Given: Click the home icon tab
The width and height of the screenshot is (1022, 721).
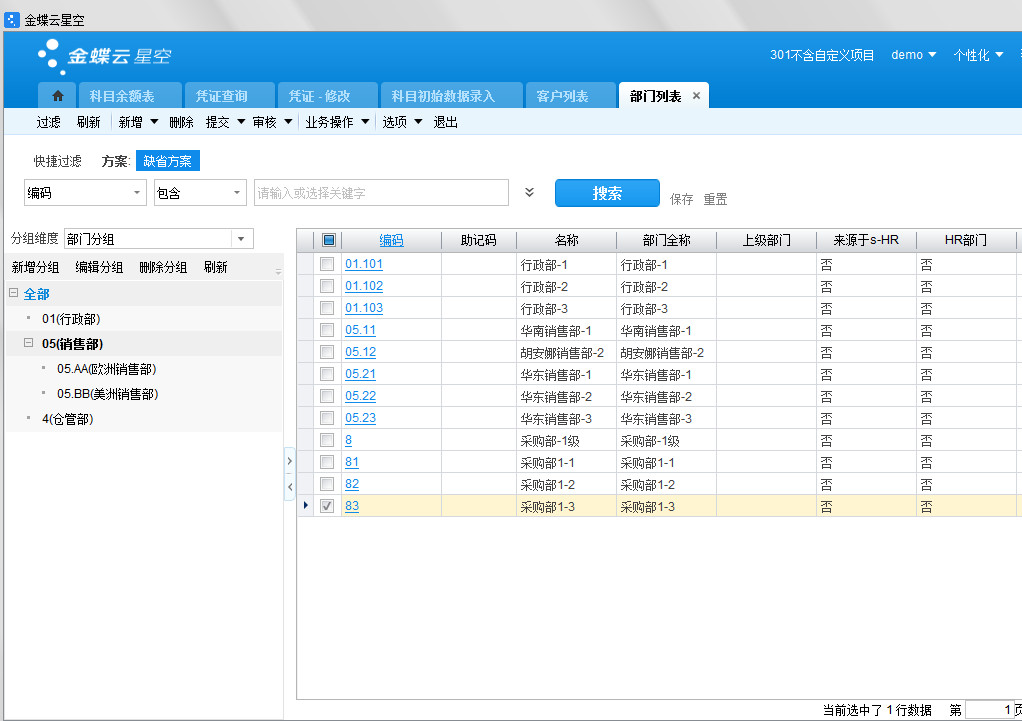Looking at the screenshot, I should pos(57,96).
